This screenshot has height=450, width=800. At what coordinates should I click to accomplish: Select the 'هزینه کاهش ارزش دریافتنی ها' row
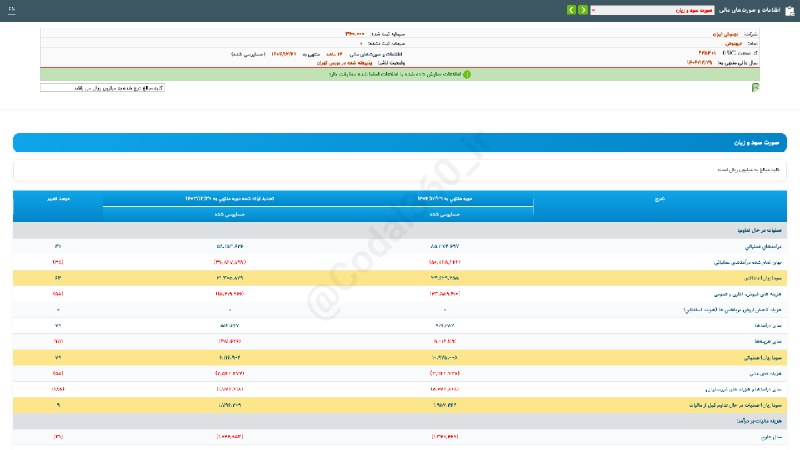point(400,310)
